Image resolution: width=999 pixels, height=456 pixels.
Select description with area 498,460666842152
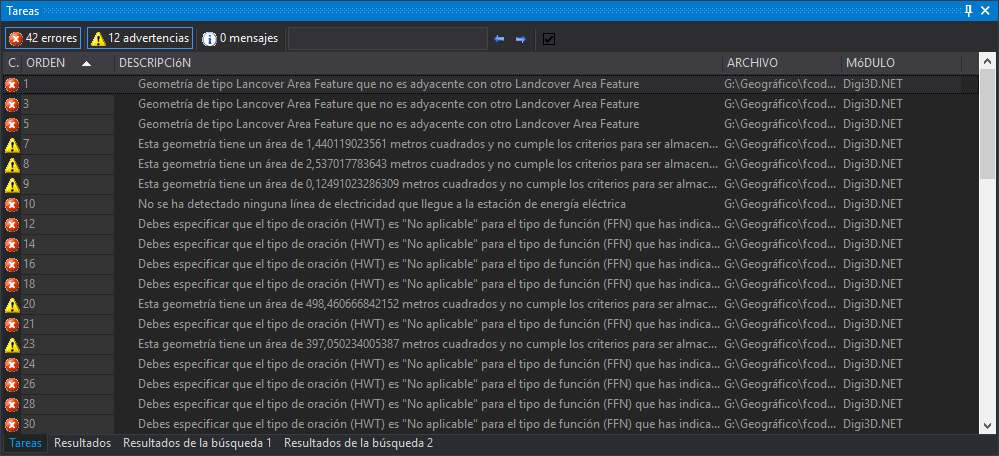tap(428, 304)
